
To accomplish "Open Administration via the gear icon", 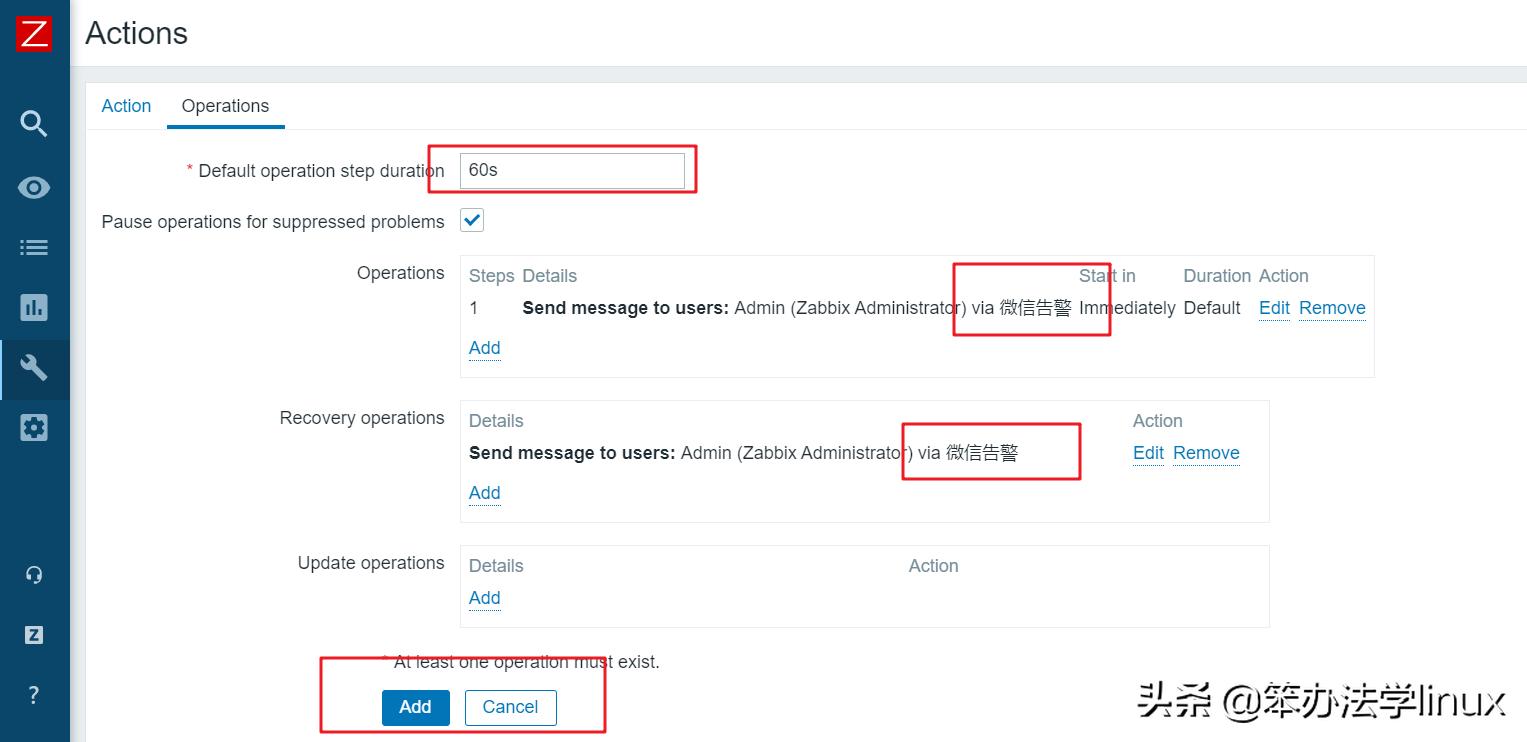I will tap(34, 427).
